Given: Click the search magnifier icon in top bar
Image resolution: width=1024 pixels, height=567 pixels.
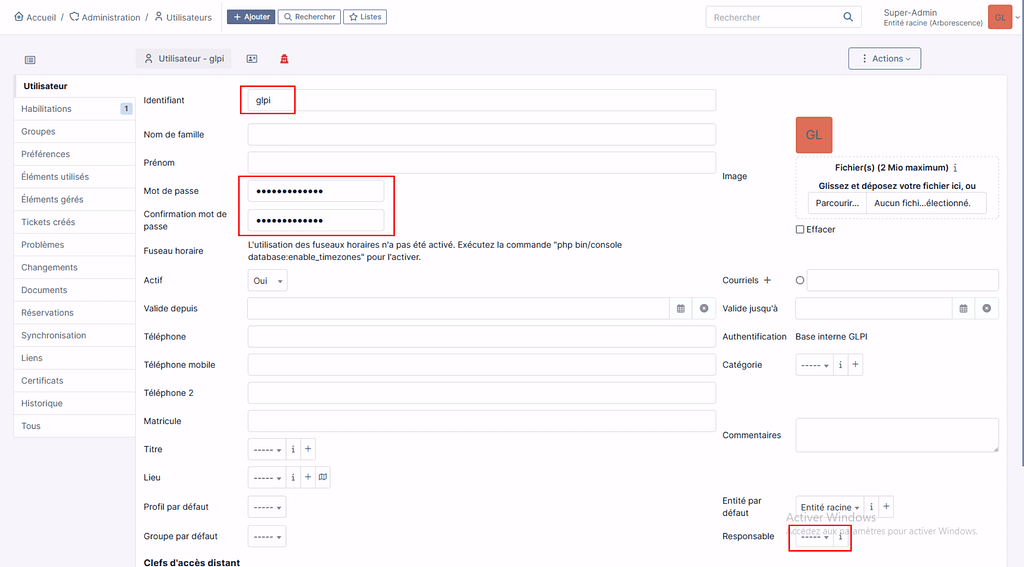Looking at the screenshot, I should tap(848, 17).
